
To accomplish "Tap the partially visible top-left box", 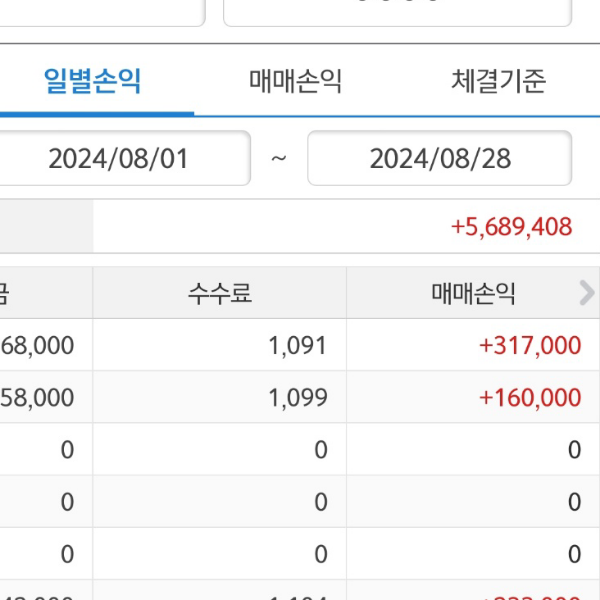I will 100,12.
